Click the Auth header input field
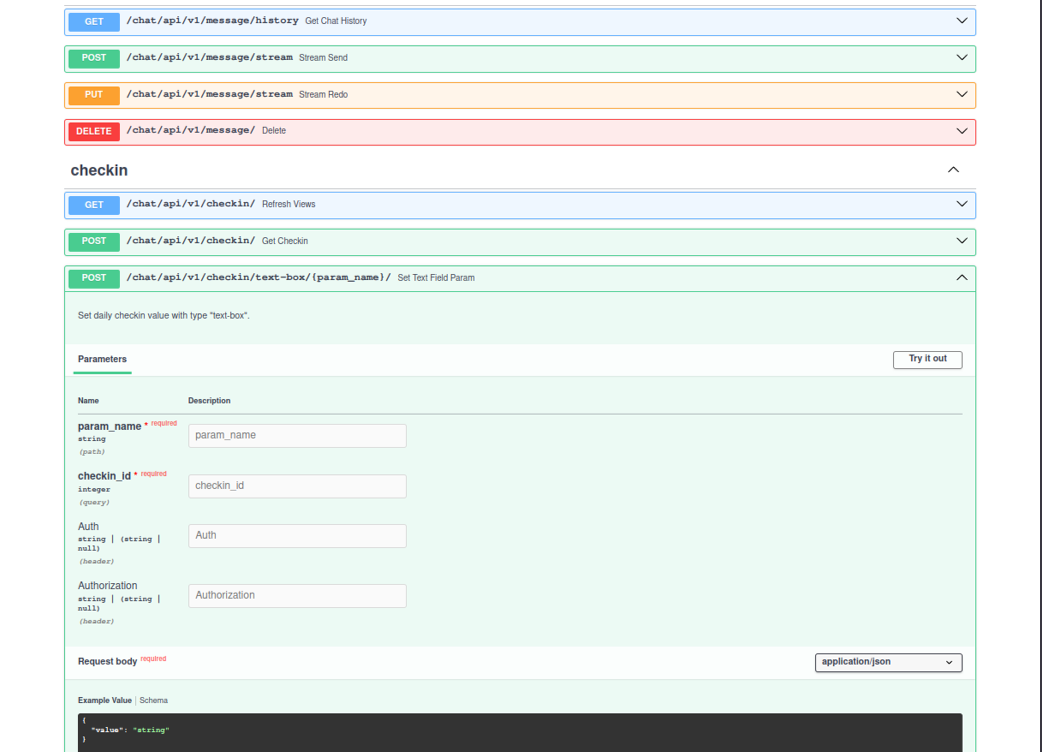This screenshot has height=752, width=1042. point(297,536)
